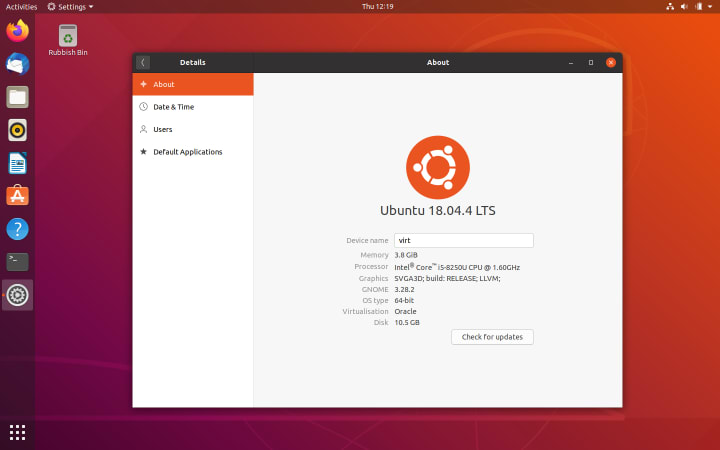This screenshot has height=450, width=720.
Task: Click the About title in header bar
Action: (438, 62)
